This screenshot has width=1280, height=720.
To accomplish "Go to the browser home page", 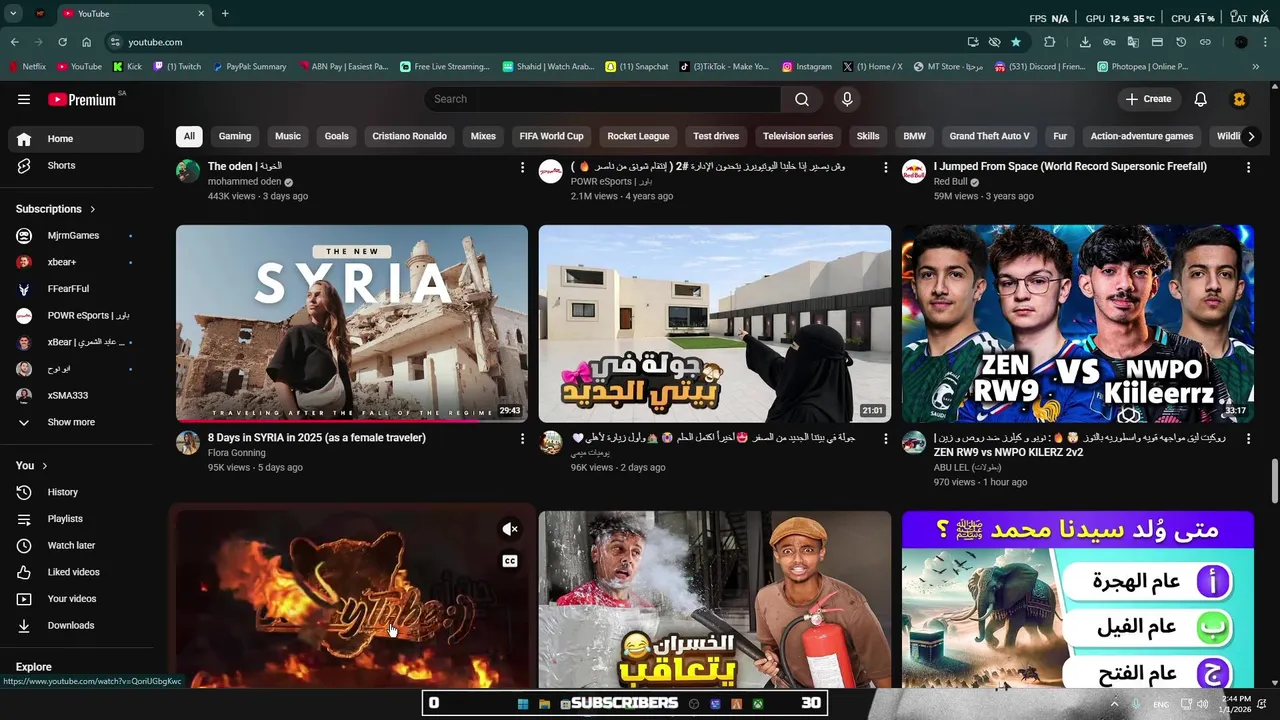I will click(x=86, y=42).
